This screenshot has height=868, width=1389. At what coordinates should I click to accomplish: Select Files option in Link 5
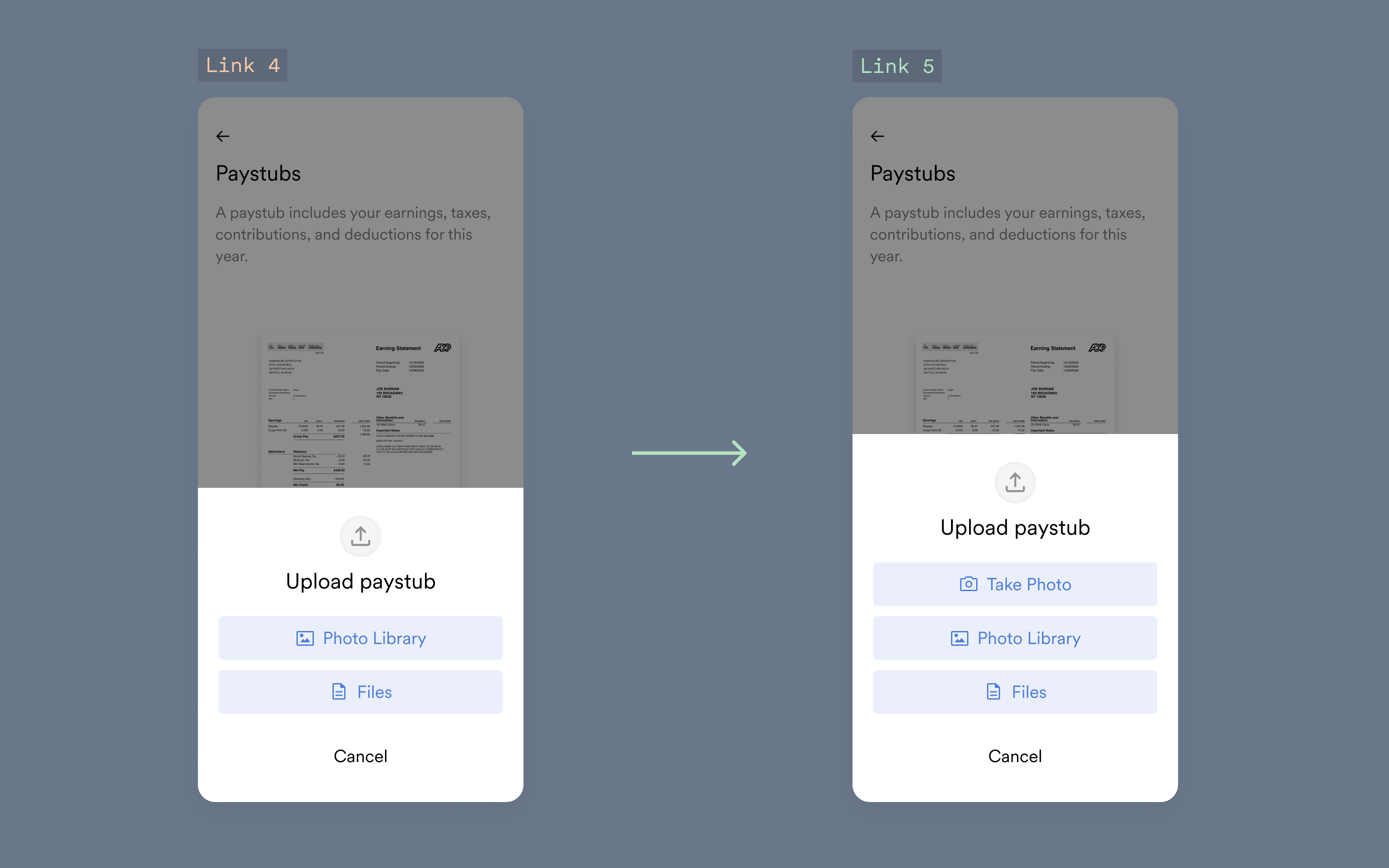click(1014, 691)
